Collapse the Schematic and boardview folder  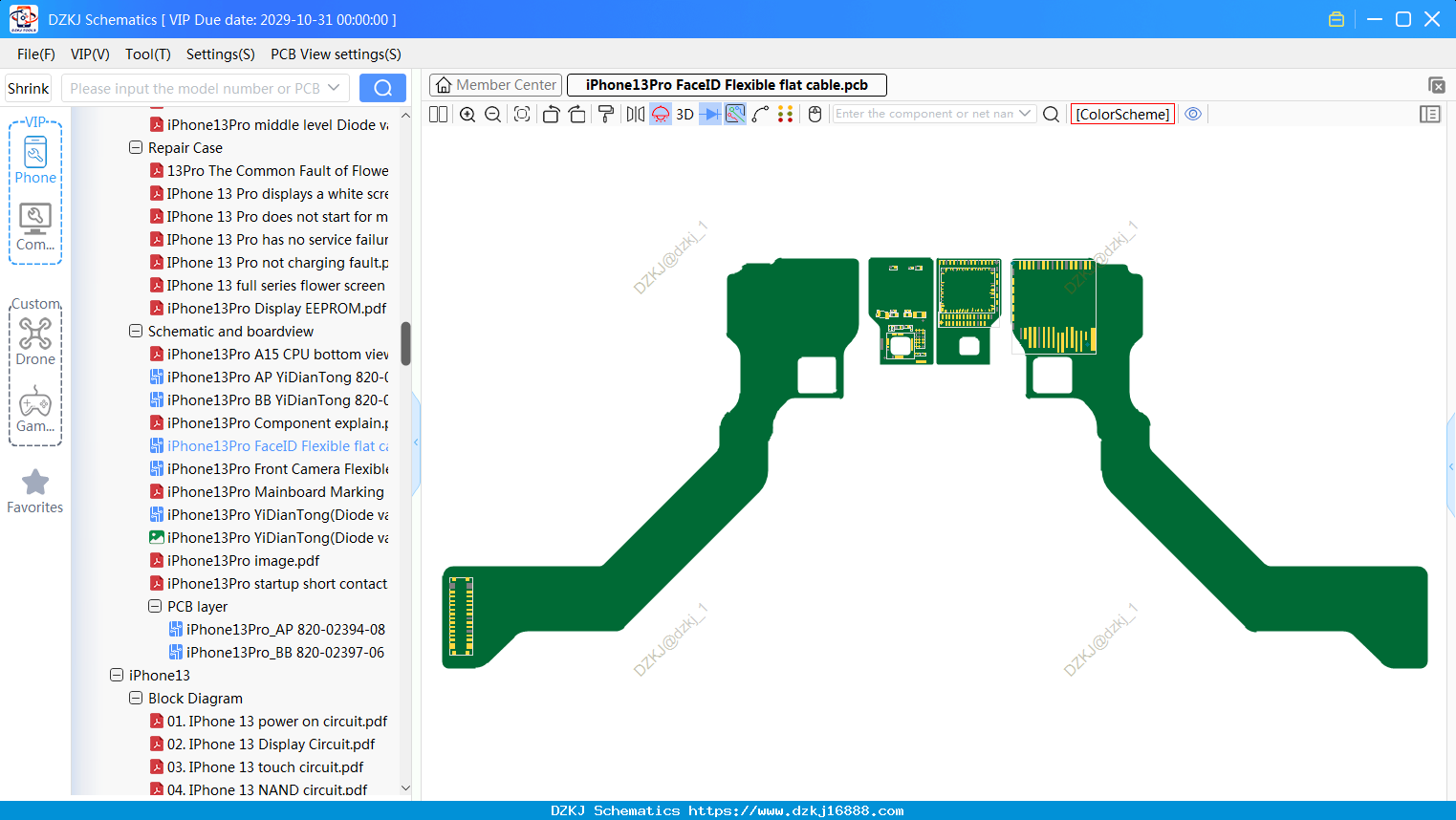(136, 332)
